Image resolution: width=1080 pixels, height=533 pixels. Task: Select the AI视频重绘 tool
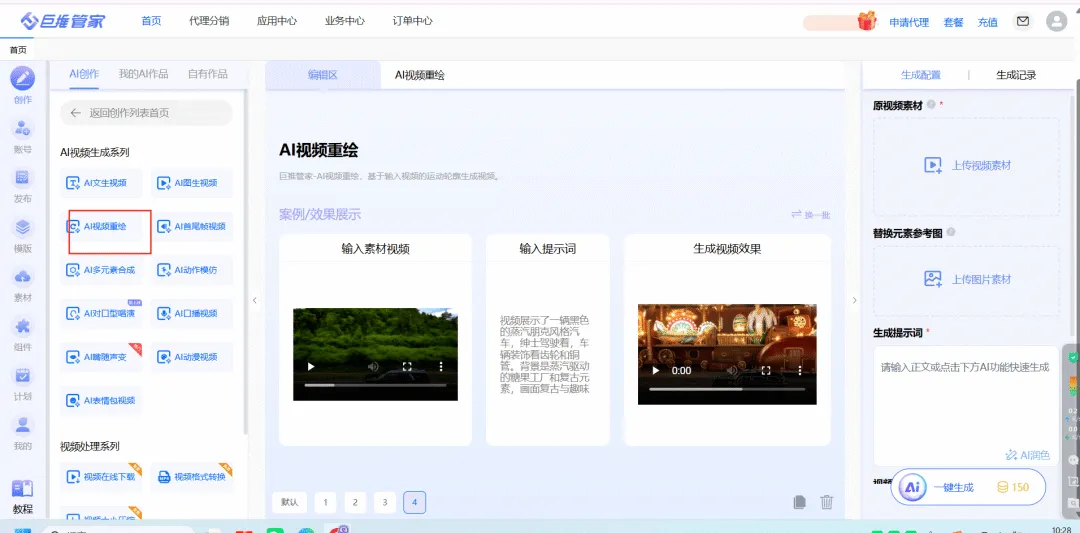click(101, 226)
